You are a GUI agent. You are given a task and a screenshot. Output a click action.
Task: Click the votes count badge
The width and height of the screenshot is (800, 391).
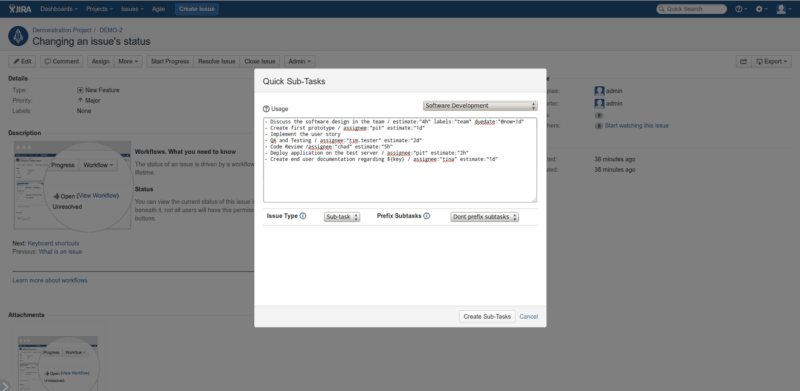click(x=599, y=115)
